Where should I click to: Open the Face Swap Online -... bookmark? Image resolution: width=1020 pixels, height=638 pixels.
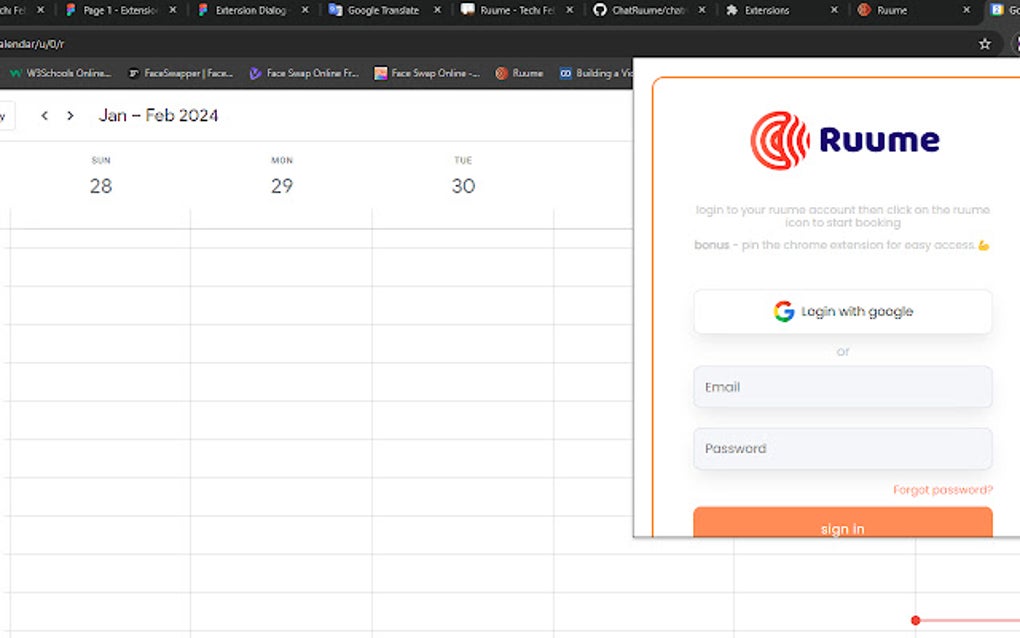(x=427, y=73)
